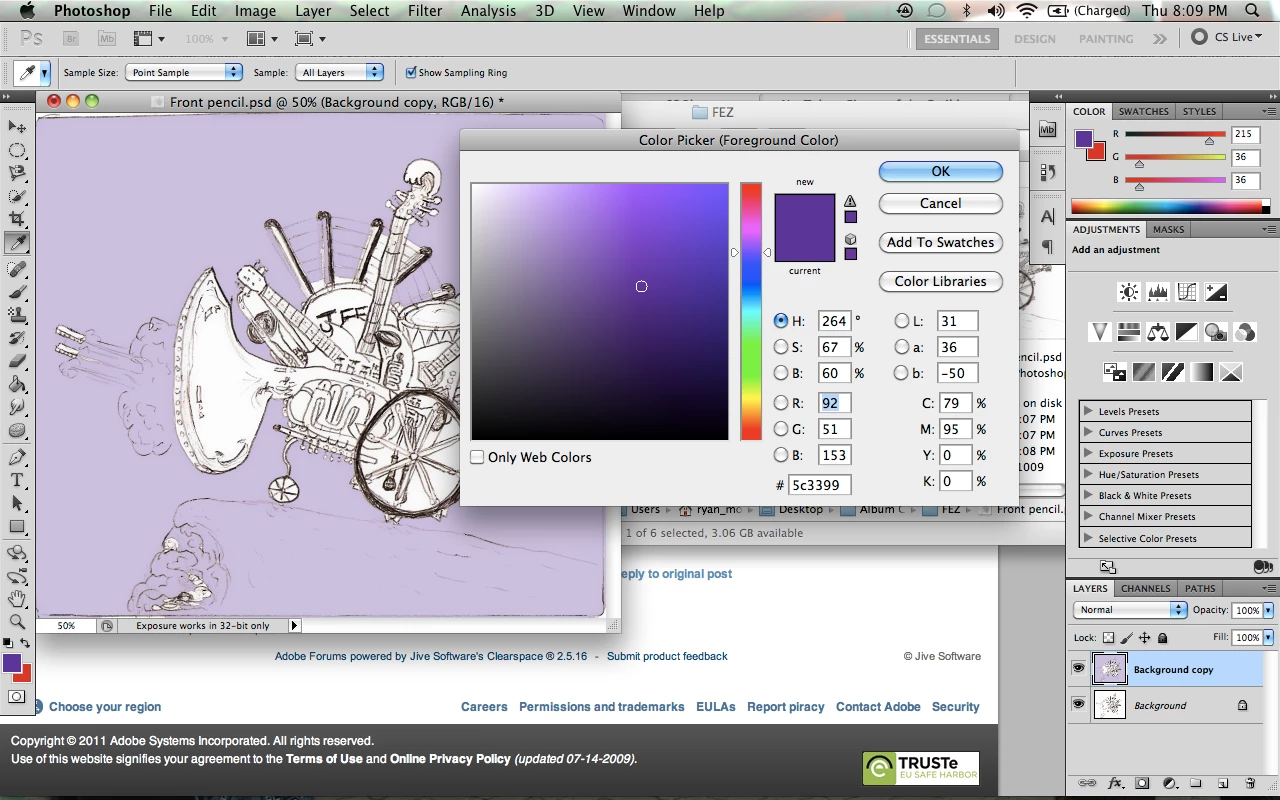This screenshot has height=800, width=1280.
Task: Click the current color swatch in picker
Action: [805, 246]
